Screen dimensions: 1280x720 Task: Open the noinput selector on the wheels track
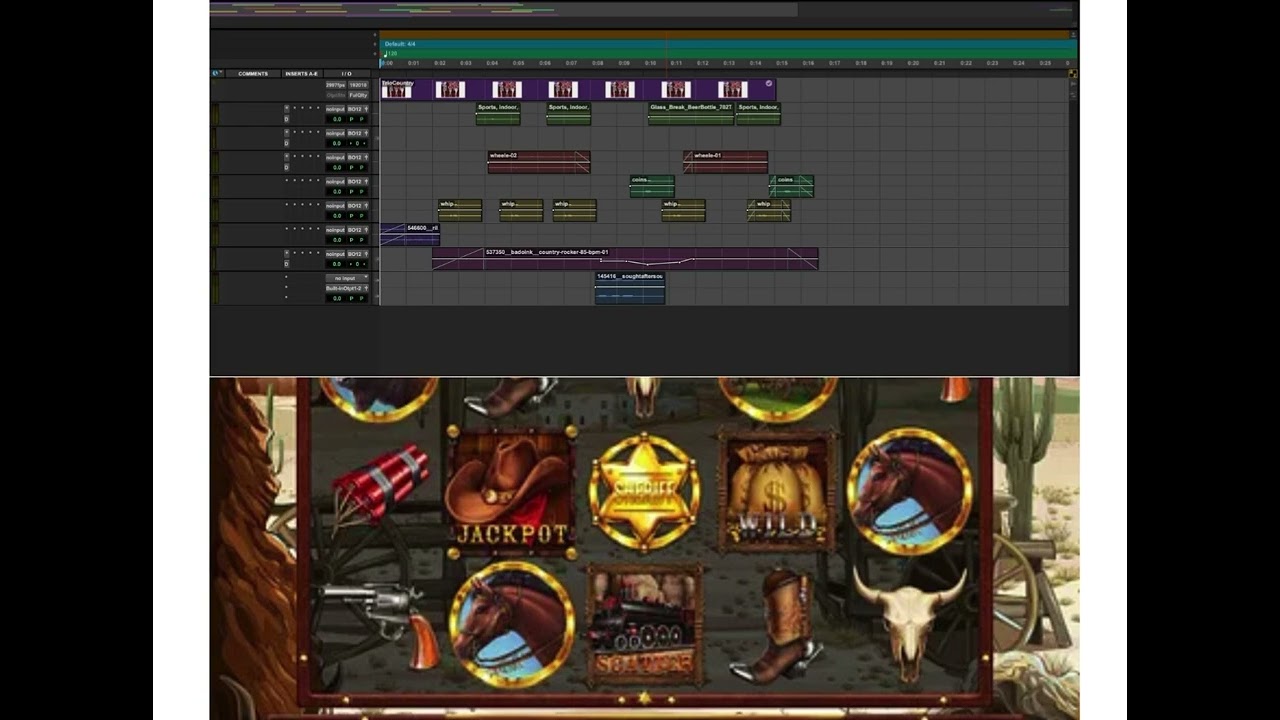point(335,157)
